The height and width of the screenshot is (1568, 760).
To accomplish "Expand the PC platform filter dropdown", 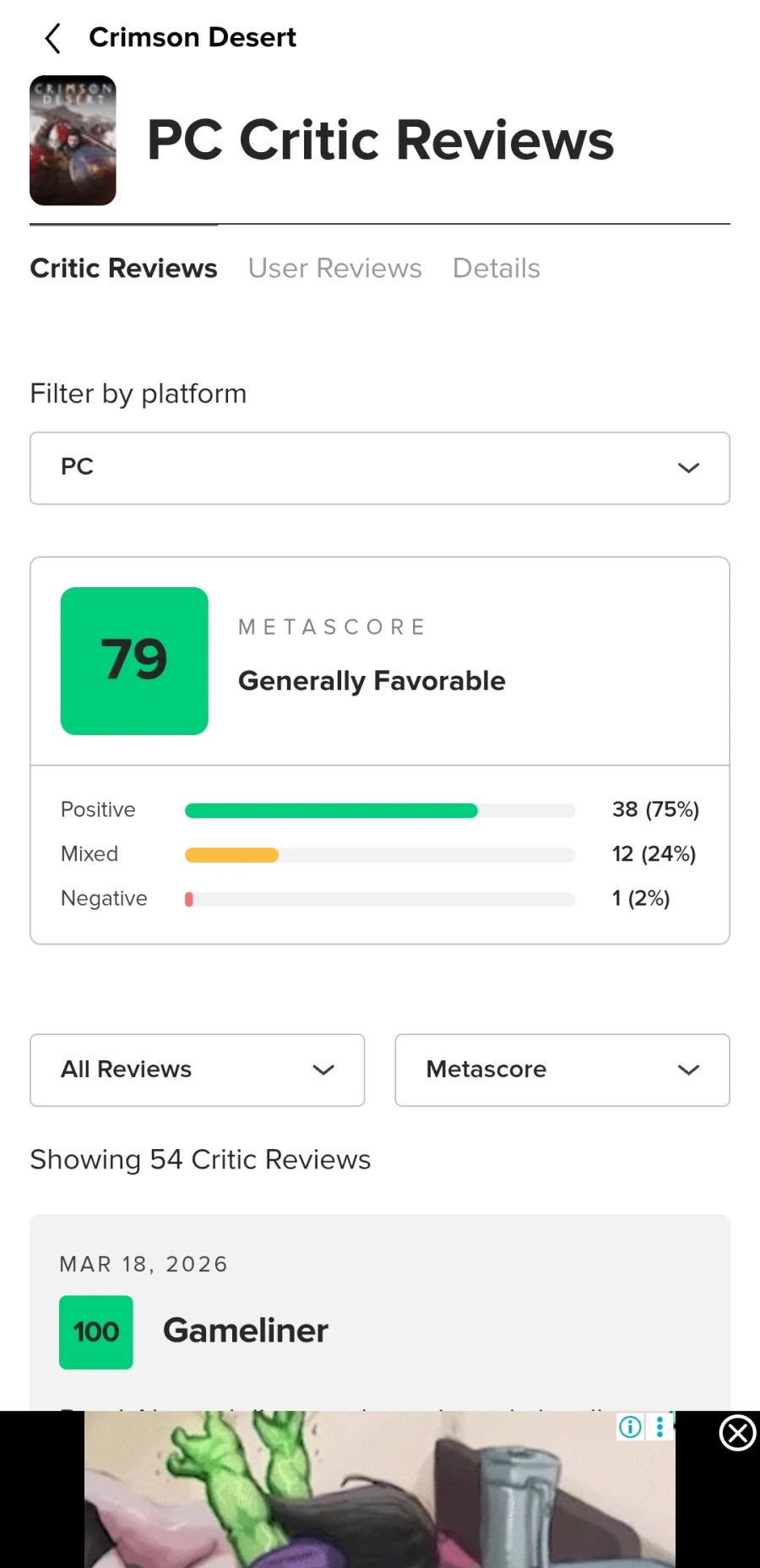I will click(x=380, y=468).
